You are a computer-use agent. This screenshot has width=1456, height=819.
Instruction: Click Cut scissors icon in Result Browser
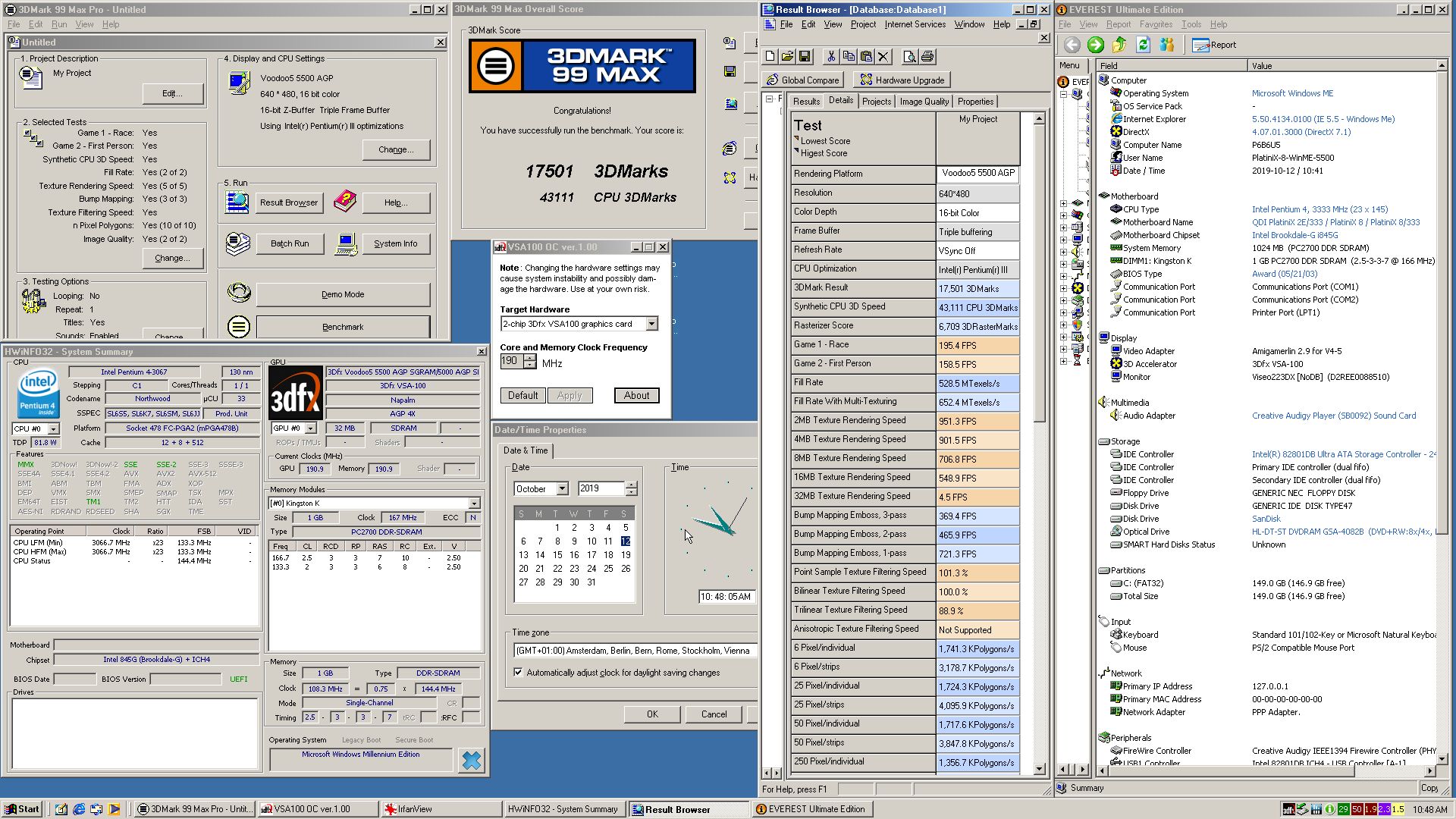(831, 56)
